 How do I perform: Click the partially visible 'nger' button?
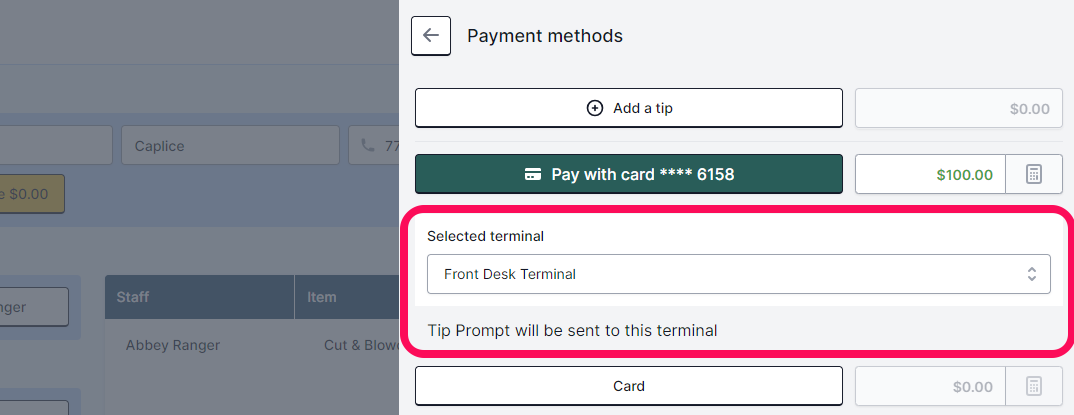point(34,307)
